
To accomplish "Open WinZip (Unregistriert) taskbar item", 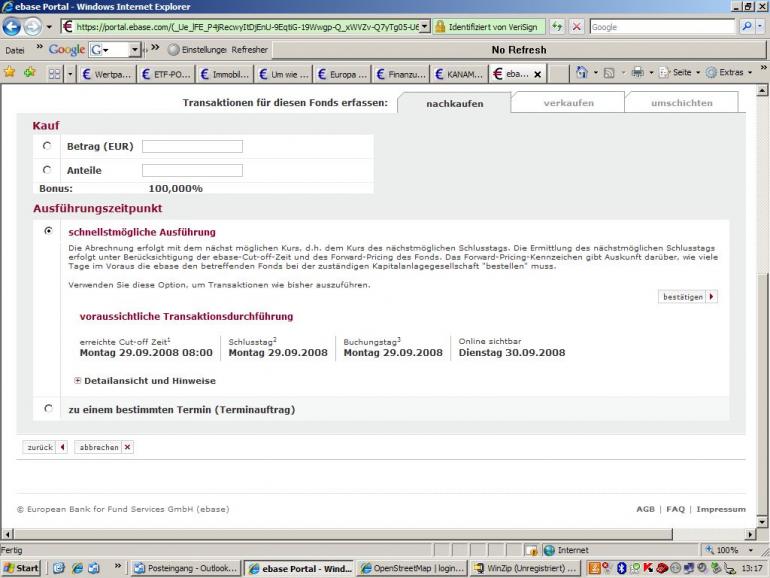I will pyautogui.click(x=525, y=568).
